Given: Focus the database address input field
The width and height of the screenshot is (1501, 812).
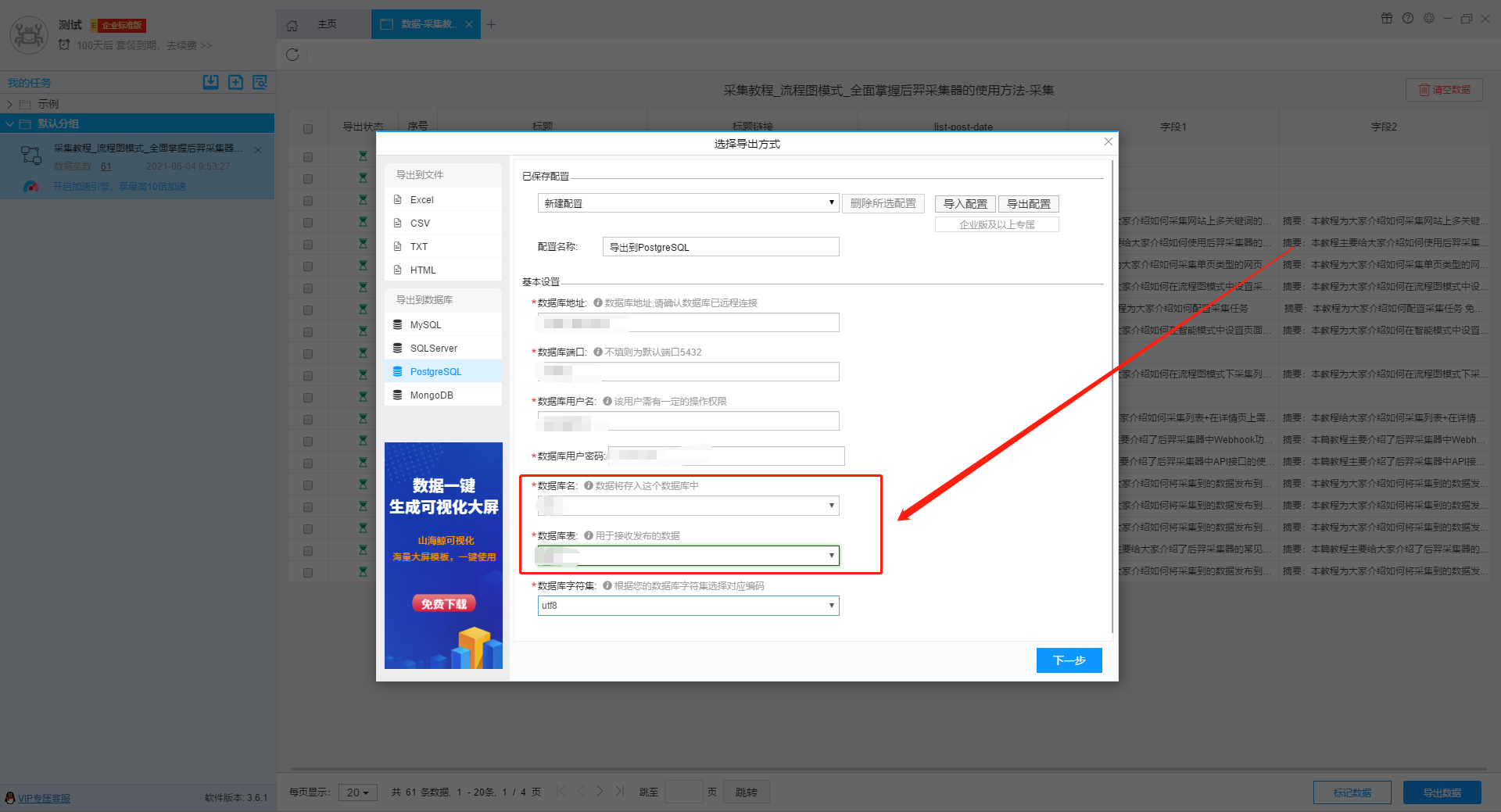Looking at the screenshot, I should (688, 323).
